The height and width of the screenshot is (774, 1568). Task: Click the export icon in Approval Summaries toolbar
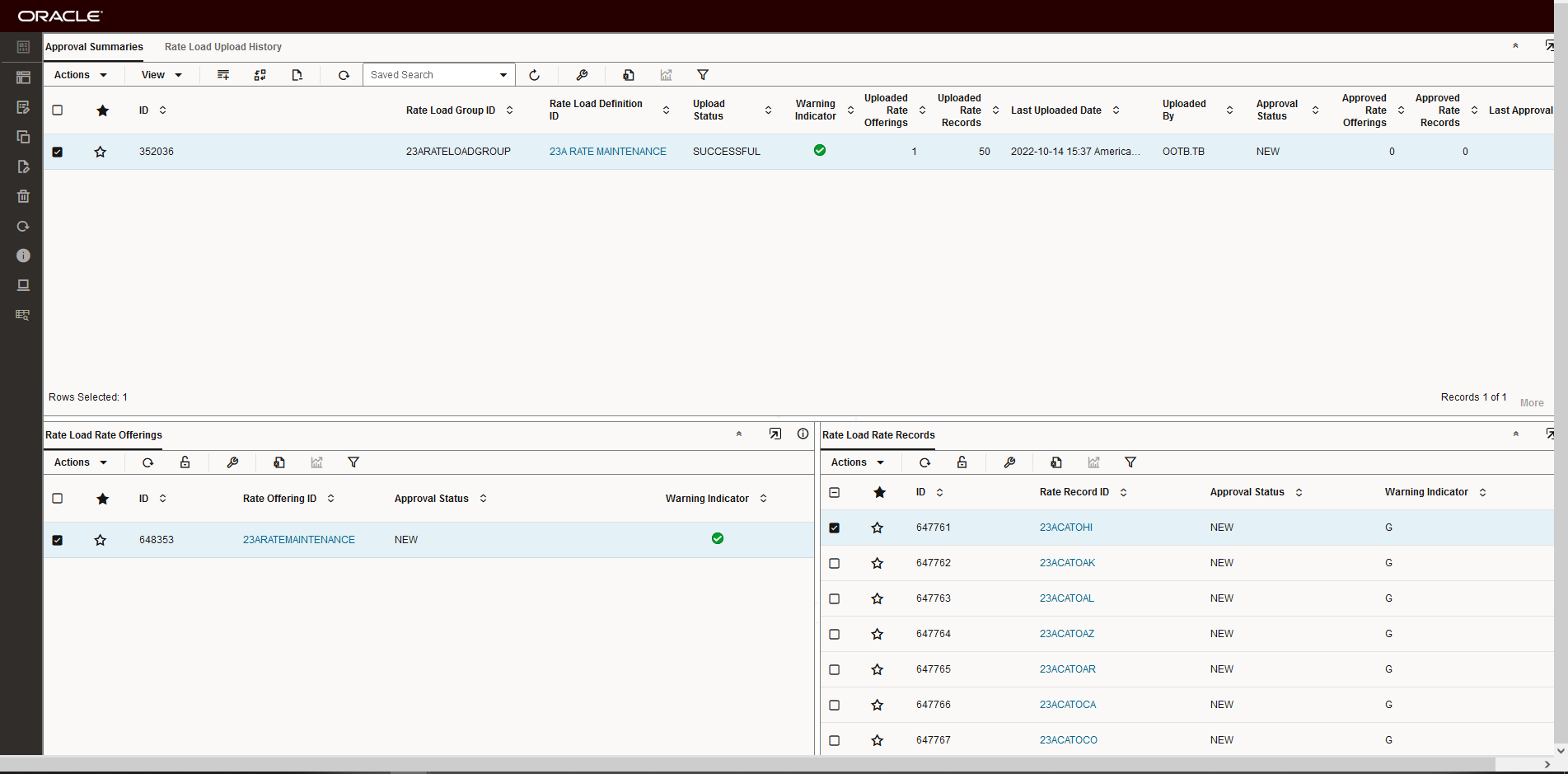coord(629,75)
